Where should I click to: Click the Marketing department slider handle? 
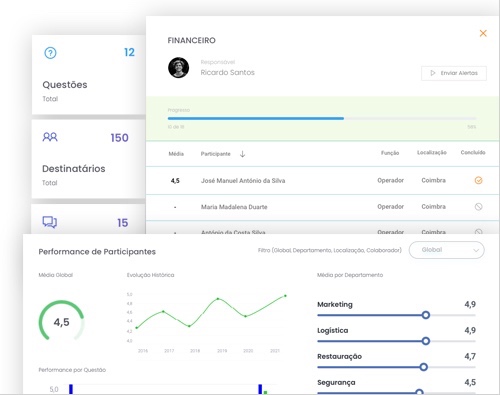[x=425, y=315]
